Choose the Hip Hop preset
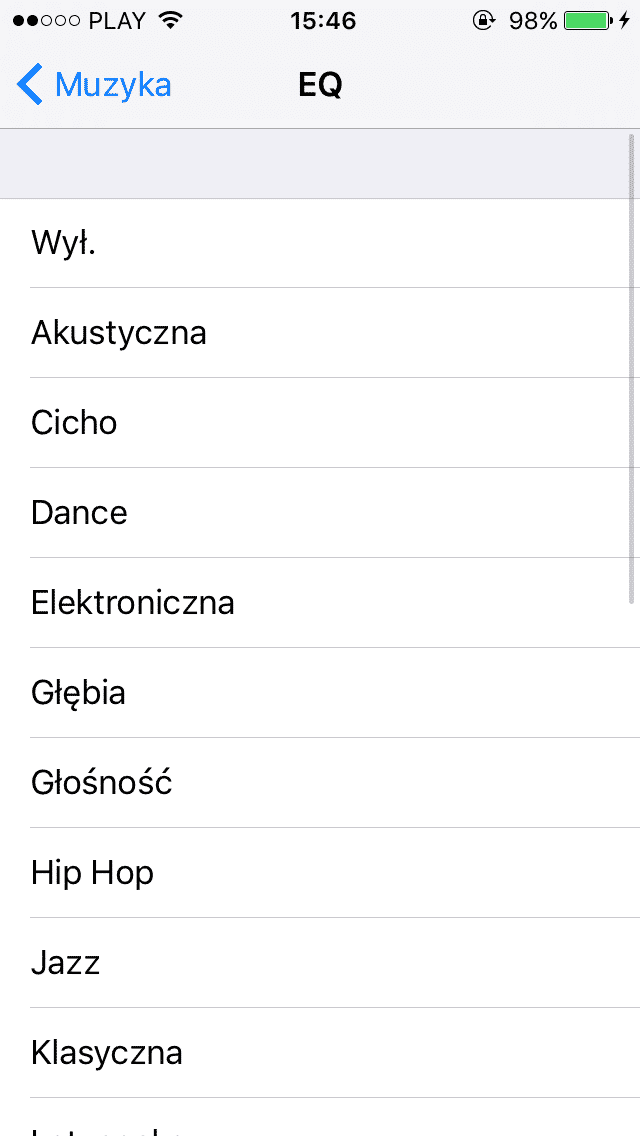Viewport: 640px width, 1136px height. coord(320,873)
